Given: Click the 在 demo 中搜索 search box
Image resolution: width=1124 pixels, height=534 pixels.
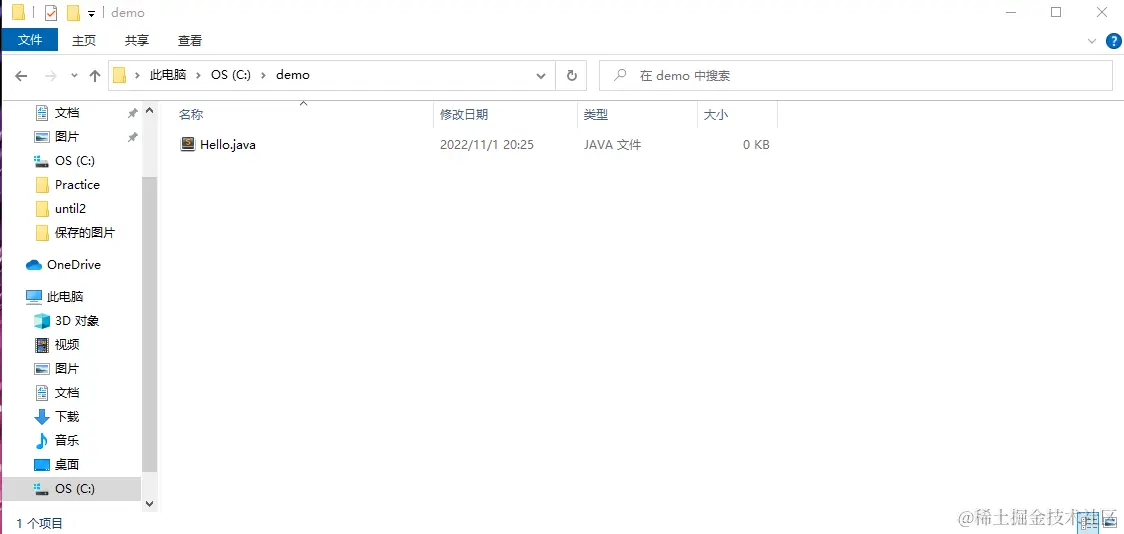Looking at the screenshot, I should pos(856,76).
